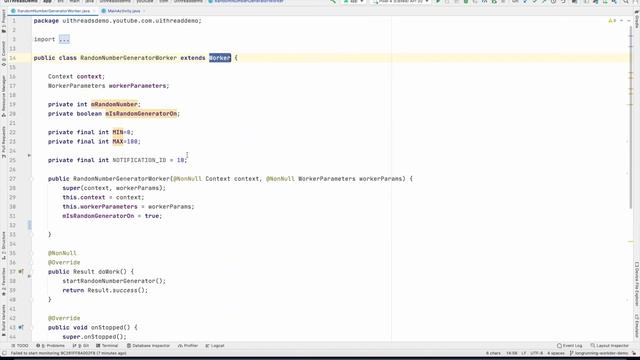Screen dimensions: 640x360
Task: Click the 6 chars selection indicator
Action: point(493,353)
